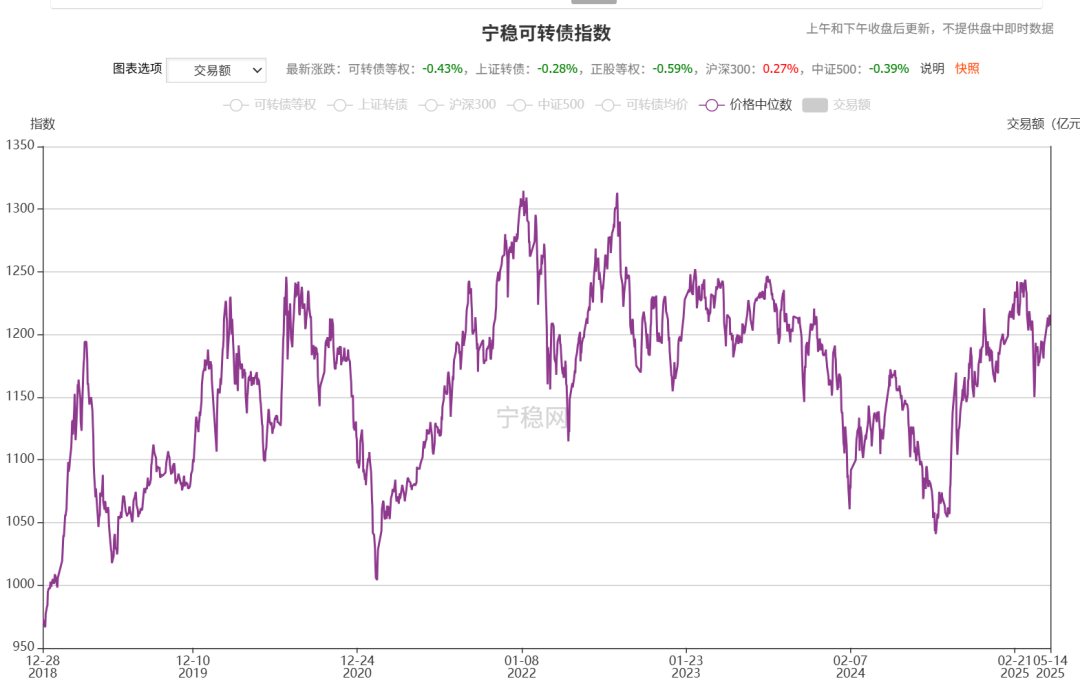Click the 可转债等权 legend circle icon
This screenshot has width=1080, height=692.
[236, 105]
